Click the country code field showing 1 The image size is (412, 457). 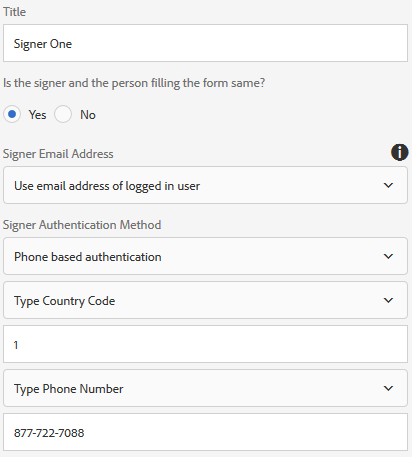pos(205,344)
